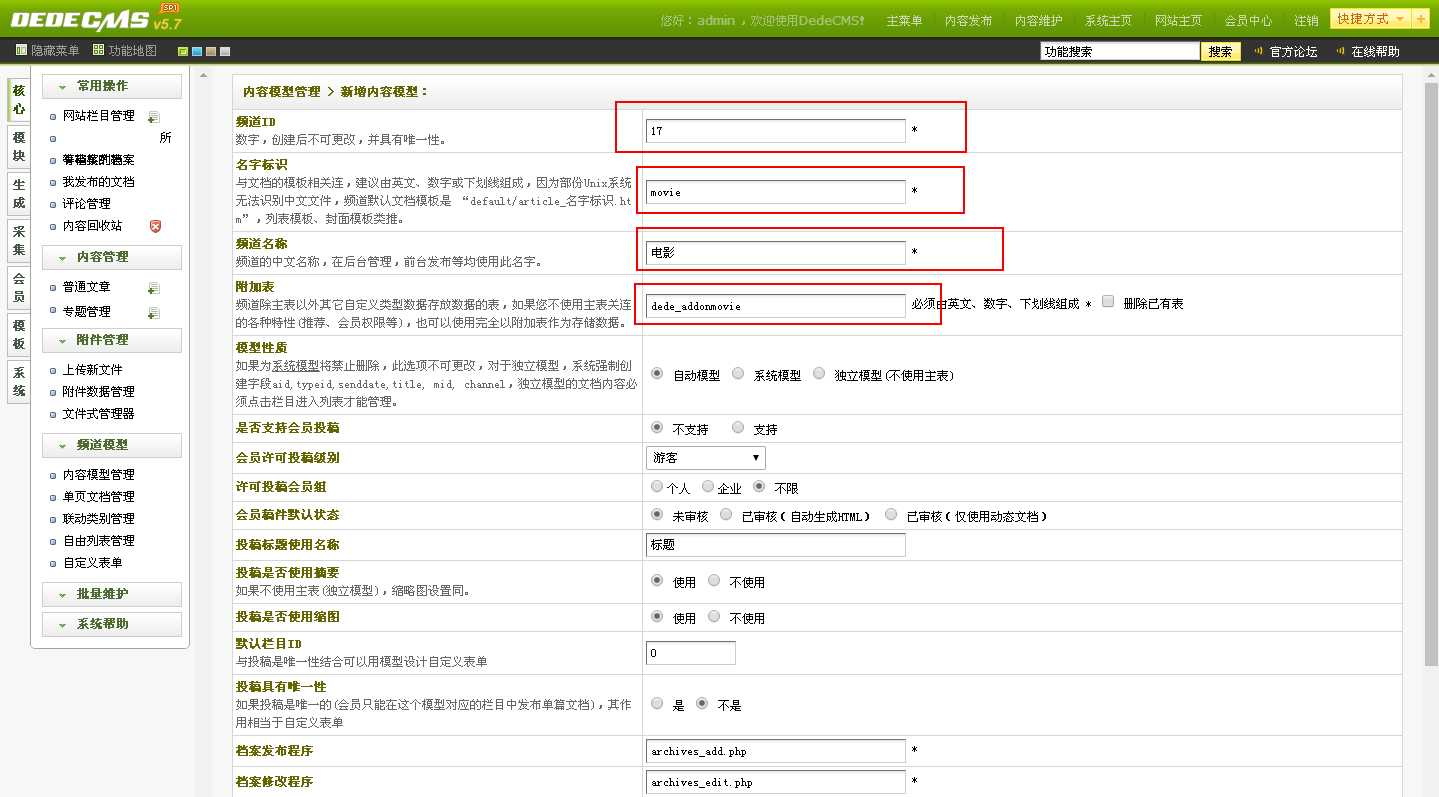Open 单页文档管理 in the sidebar
1439x797 pixels.
tap(98, 497)
